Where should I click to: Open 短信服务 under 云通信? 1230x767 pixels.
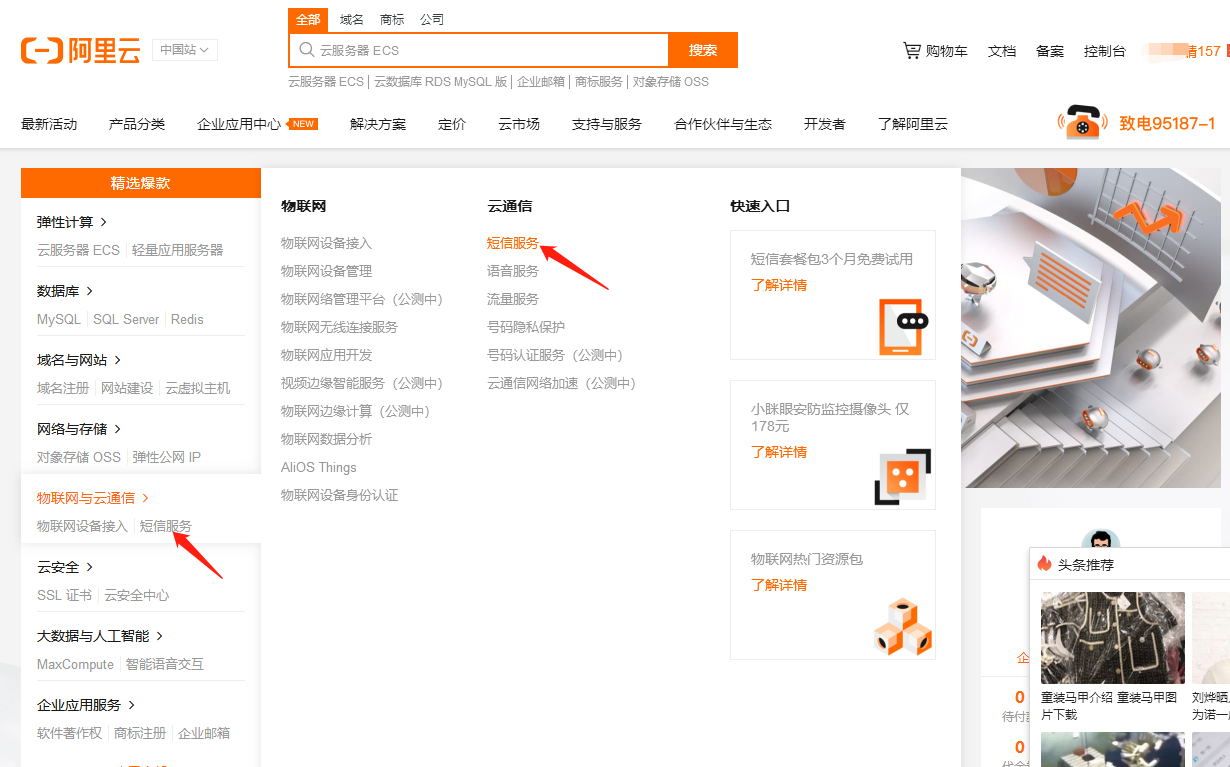pyautogui.click(x=513, y=243)
